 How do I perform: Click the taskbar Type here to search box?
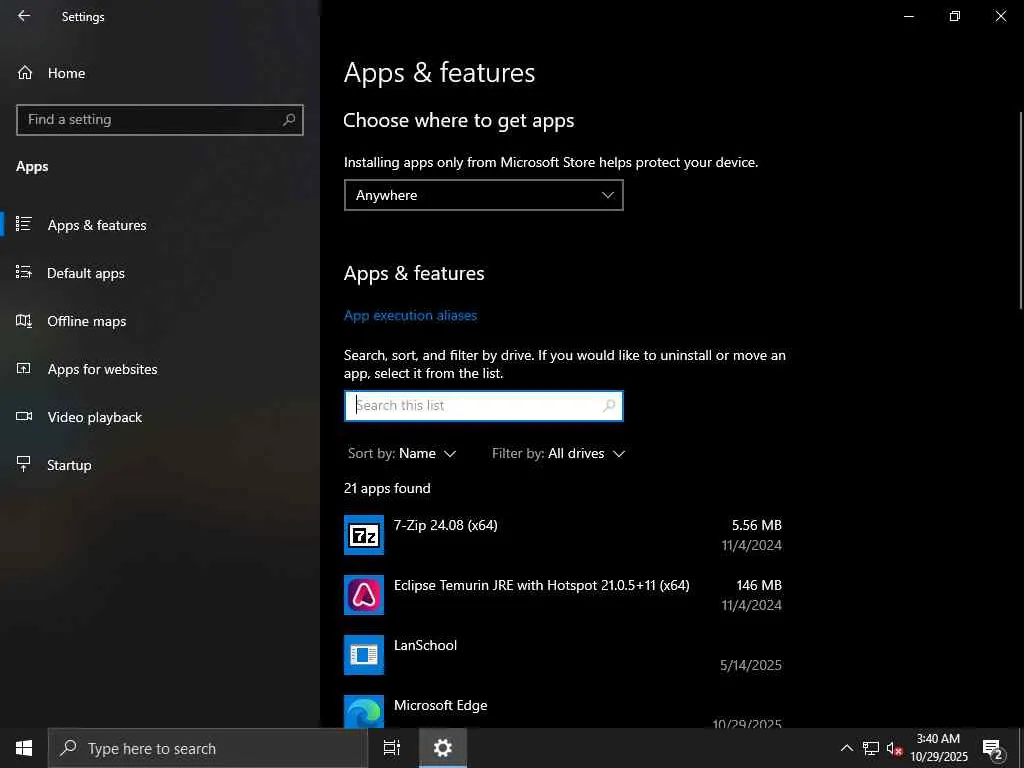click(x=208, y=748)
